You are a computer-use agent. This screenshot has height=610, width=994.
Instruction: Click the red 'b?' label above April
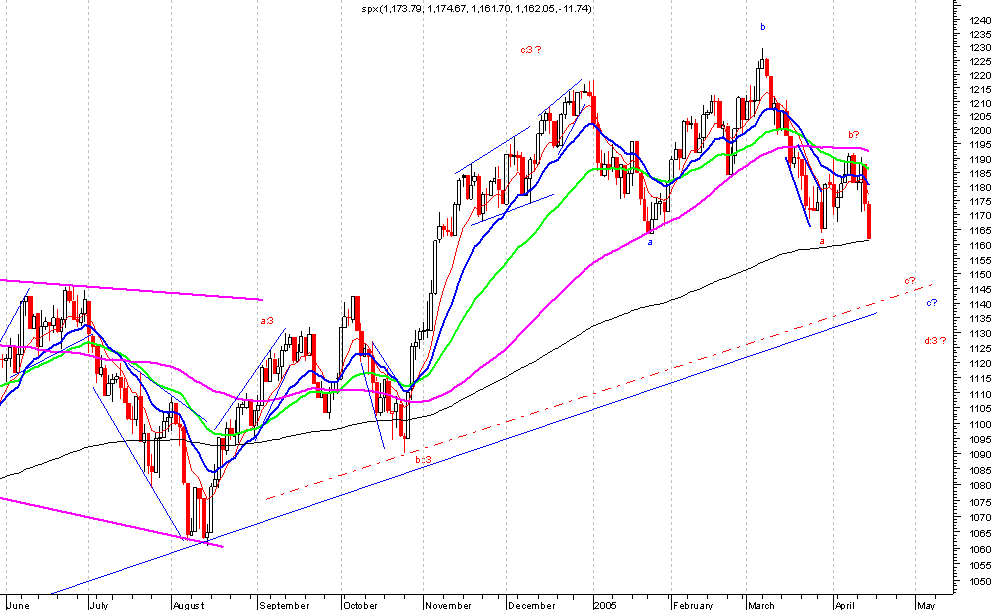click(854, 134)
